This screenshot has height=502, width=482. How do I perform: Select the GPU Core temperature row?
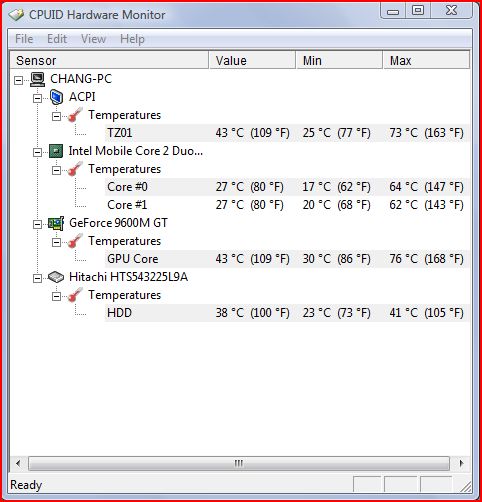point(287,259)
